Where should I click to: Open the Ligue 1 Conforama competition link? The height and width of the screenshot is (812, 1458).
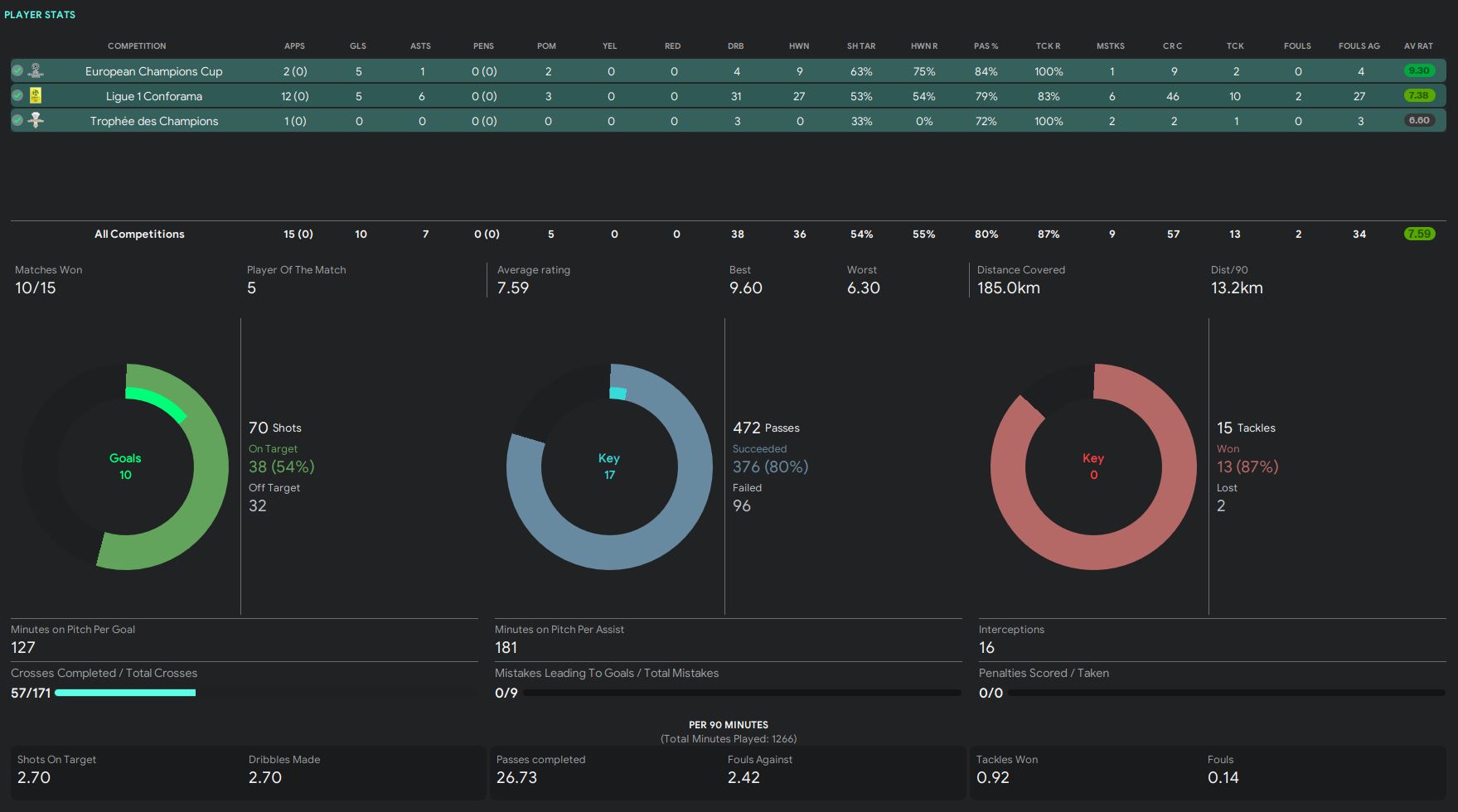click(x=154, y=96)
